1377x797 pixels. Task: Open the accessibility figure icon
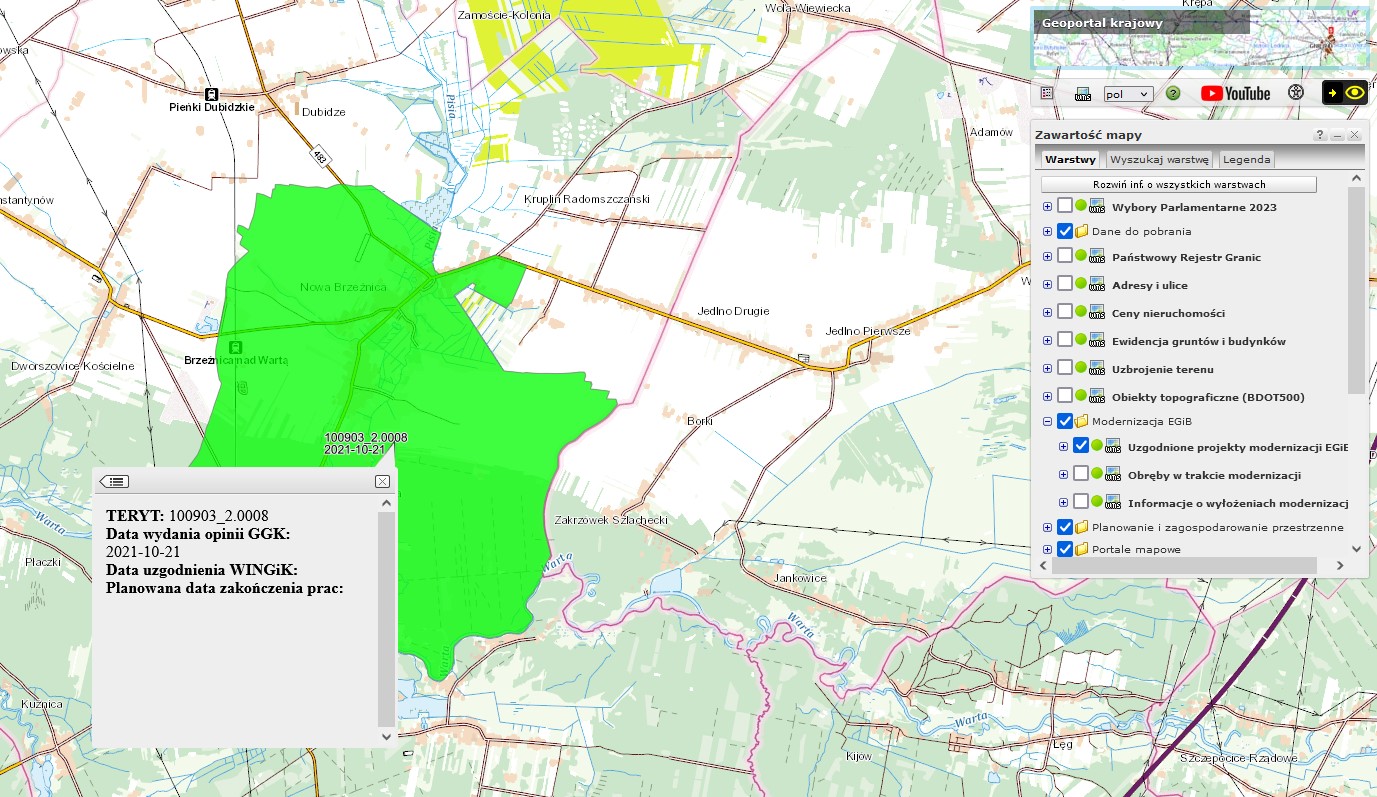(x=1296, y=93)
